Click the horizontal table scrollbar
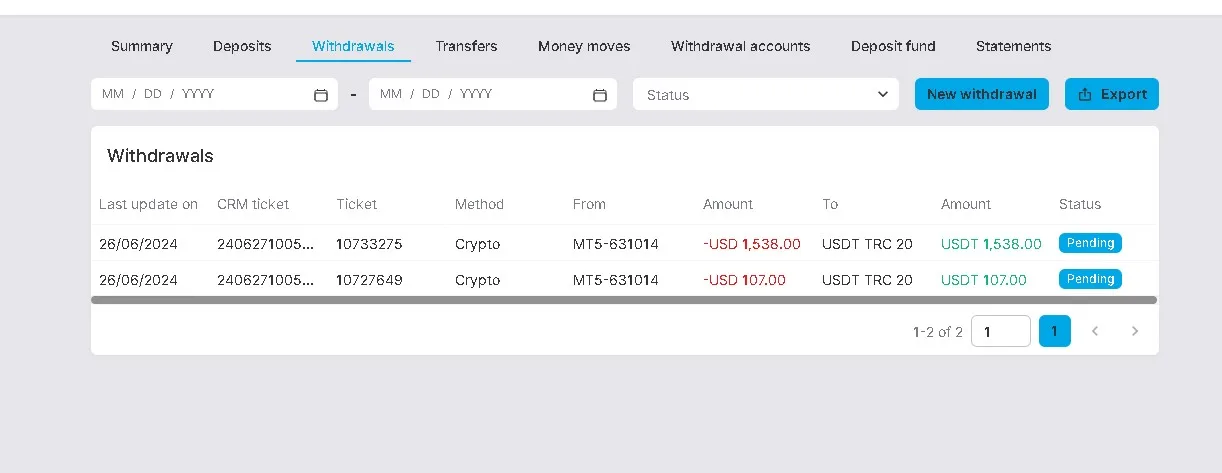Viewport: 1222px width, 473px height. point(624,300)
